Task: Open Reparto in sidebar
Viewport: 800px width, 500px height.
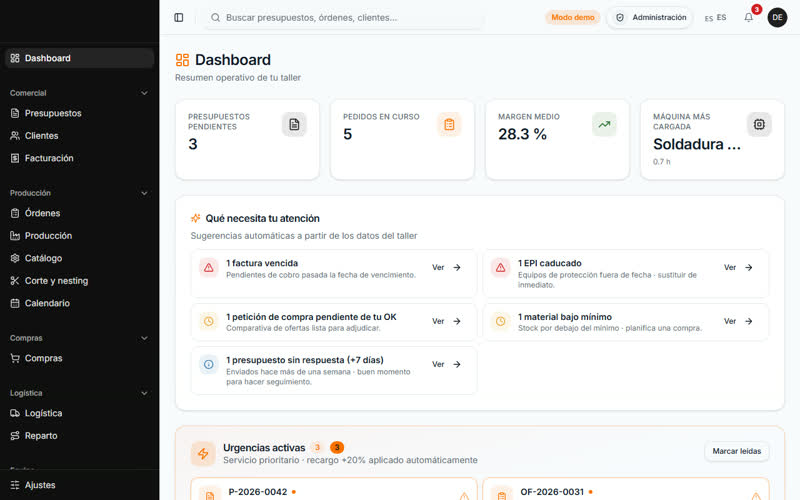Action: pyautogui.click(x=80, y=436)
